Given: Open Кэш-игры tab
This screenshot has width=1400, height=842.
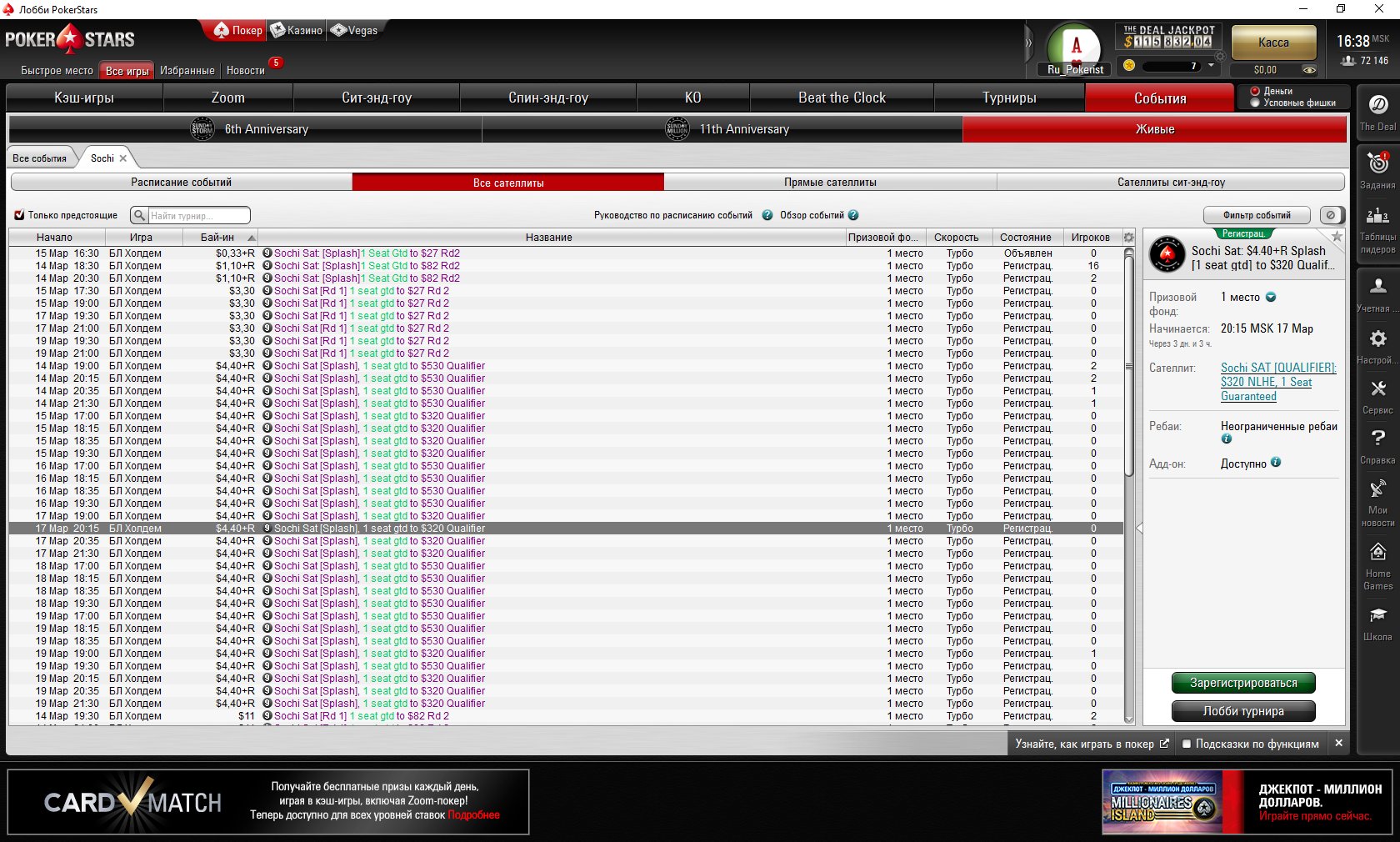Looking at the screenshot, I should pos(84,98).
